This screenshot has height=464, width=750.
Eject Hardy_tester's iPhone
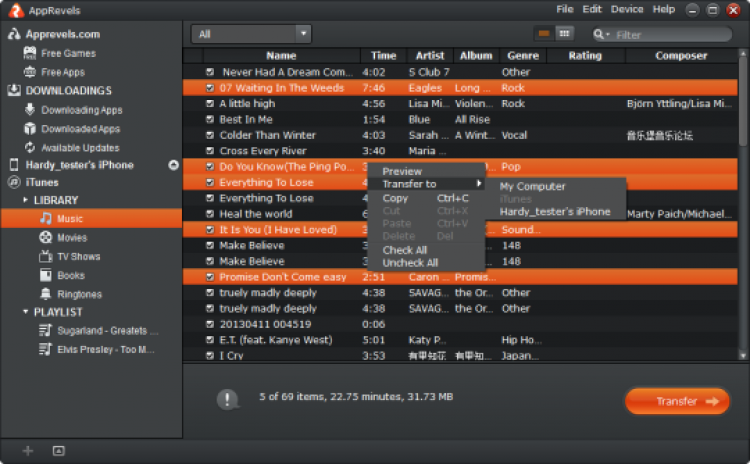(x=174, y=165)
